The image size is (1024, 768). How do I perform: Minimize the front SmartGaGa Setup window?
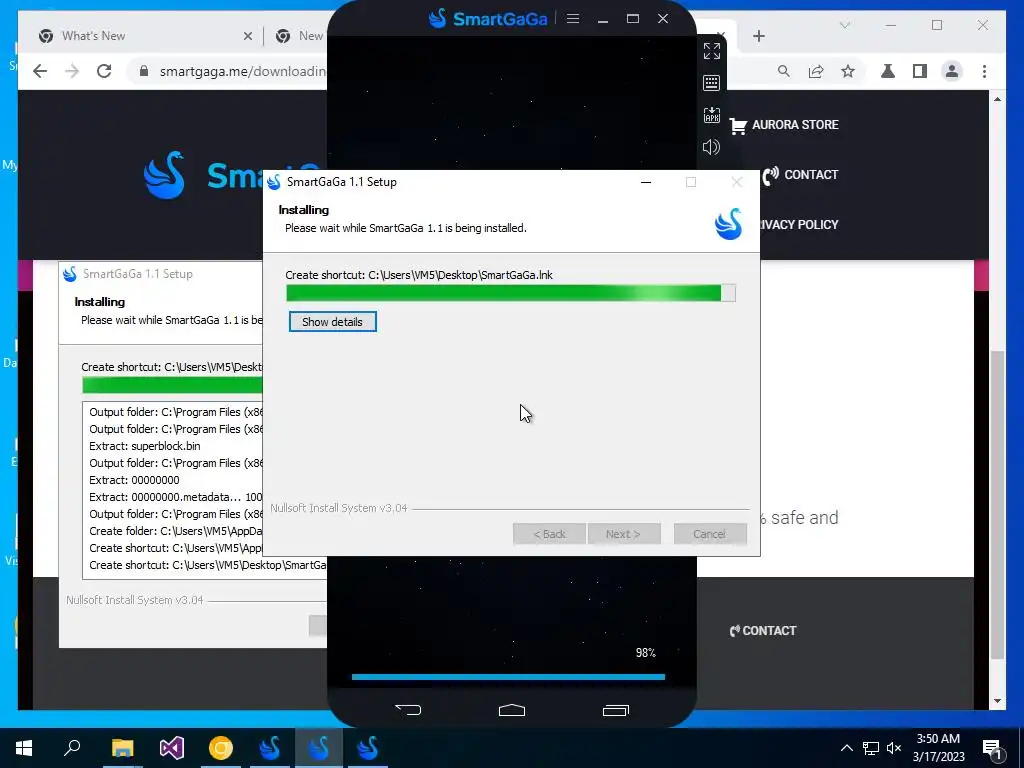[x=646, y=182]
